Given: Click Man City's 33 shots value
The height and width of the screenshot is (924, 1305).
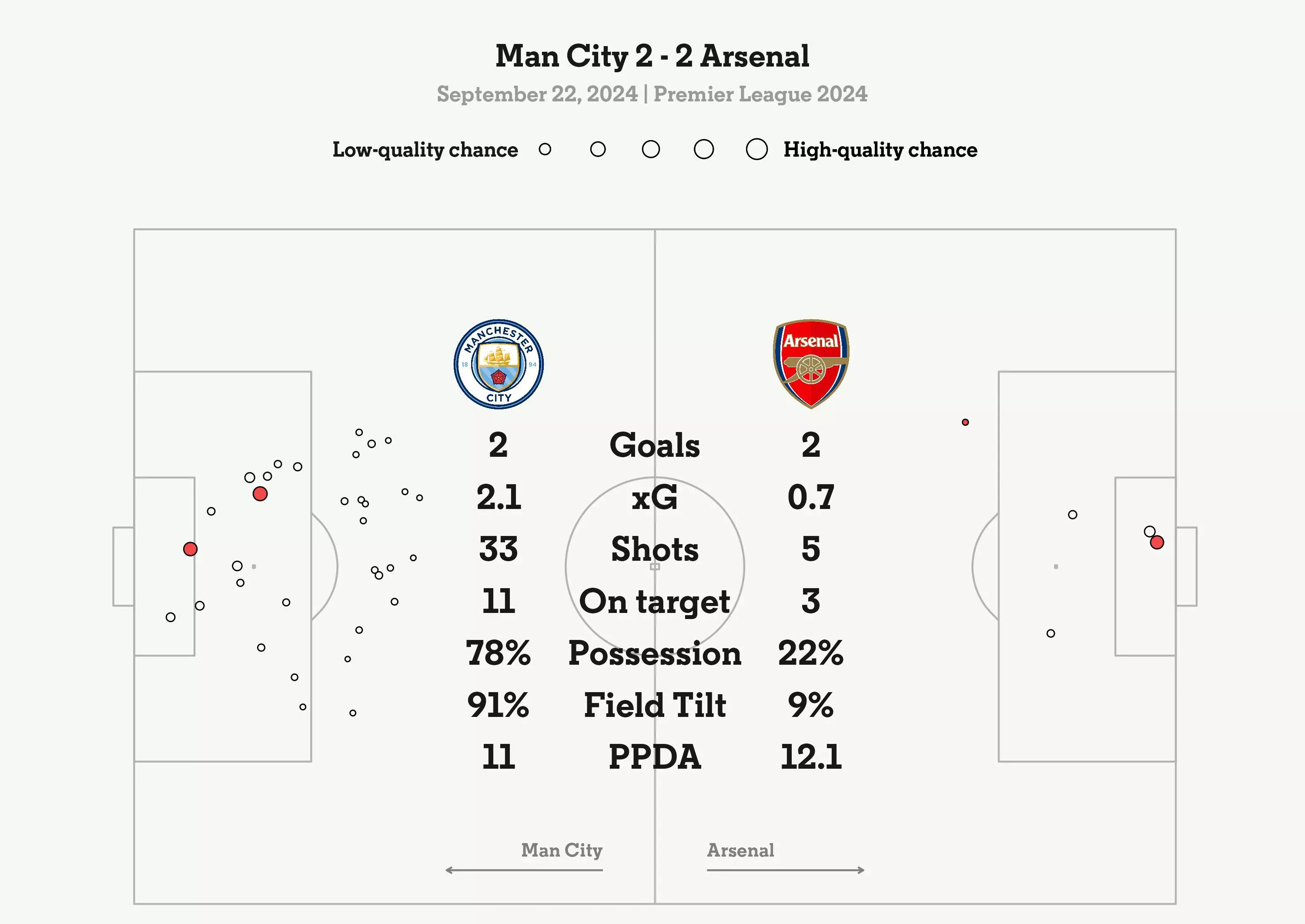Looking at the screenshot, I should 499,549.
